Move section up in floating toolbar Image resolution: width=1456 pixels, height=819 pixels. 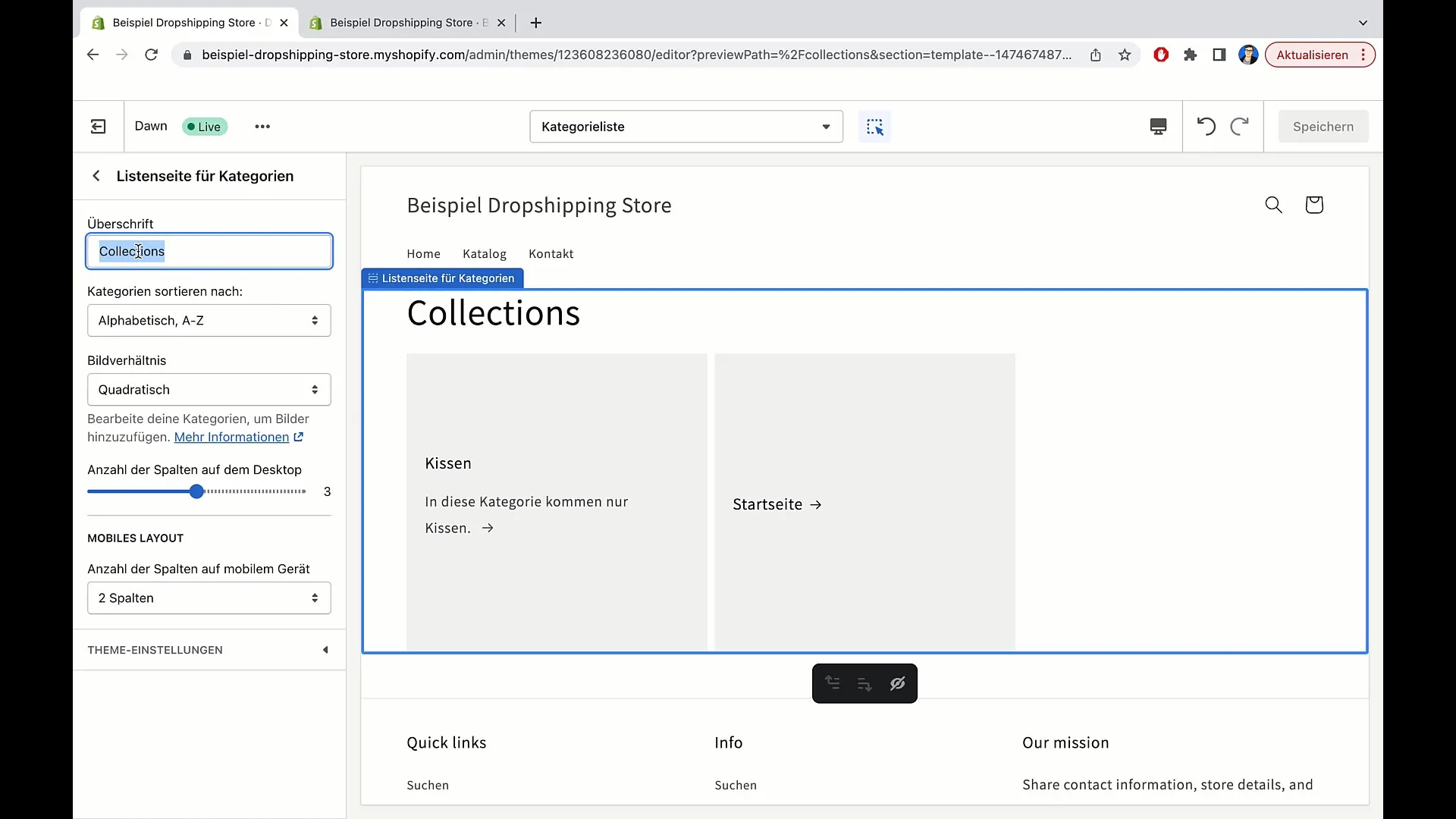point(833,683)
